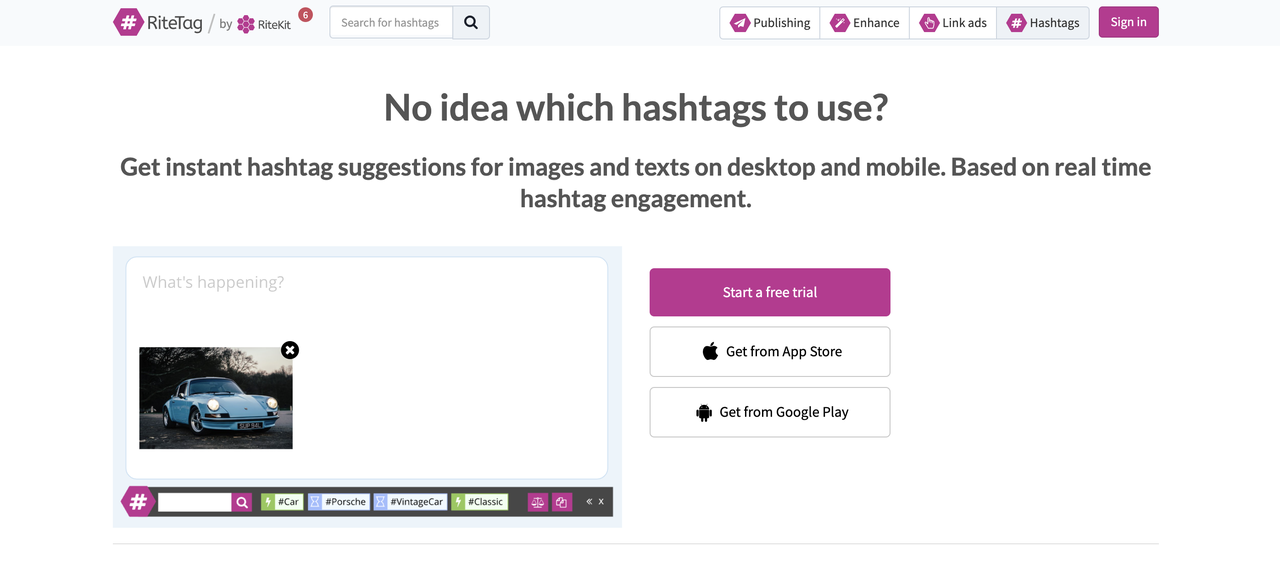Click the copy hashtags icon
The height and width of the screenshot is (564, 1280).
pyautogui.click(x=562, y=502)
